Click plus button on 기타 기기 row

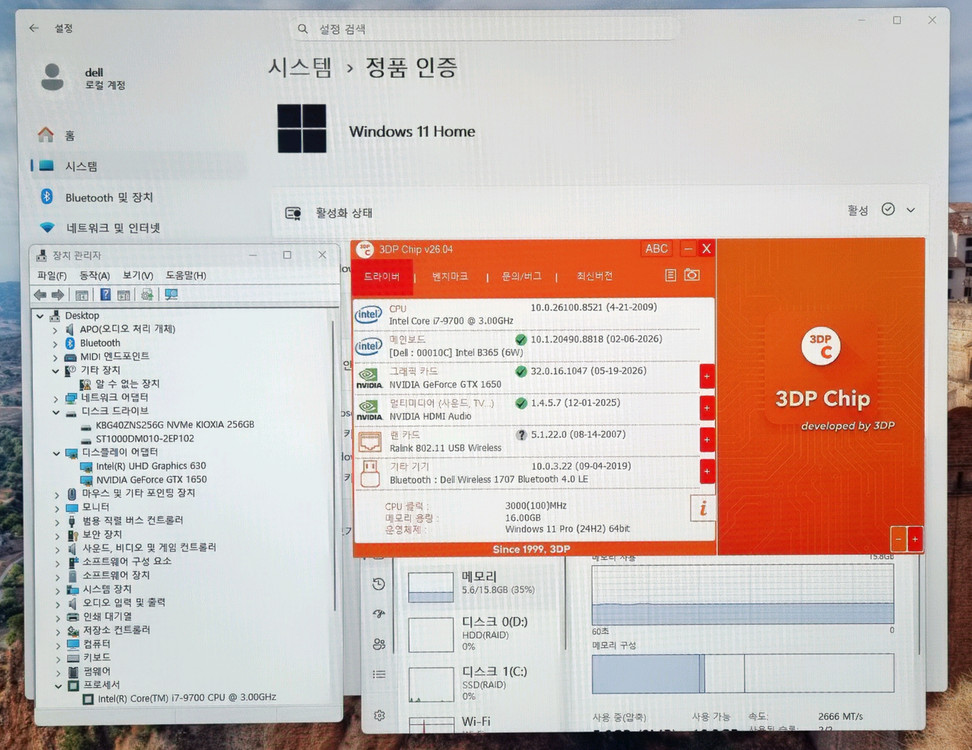point(706,472)
